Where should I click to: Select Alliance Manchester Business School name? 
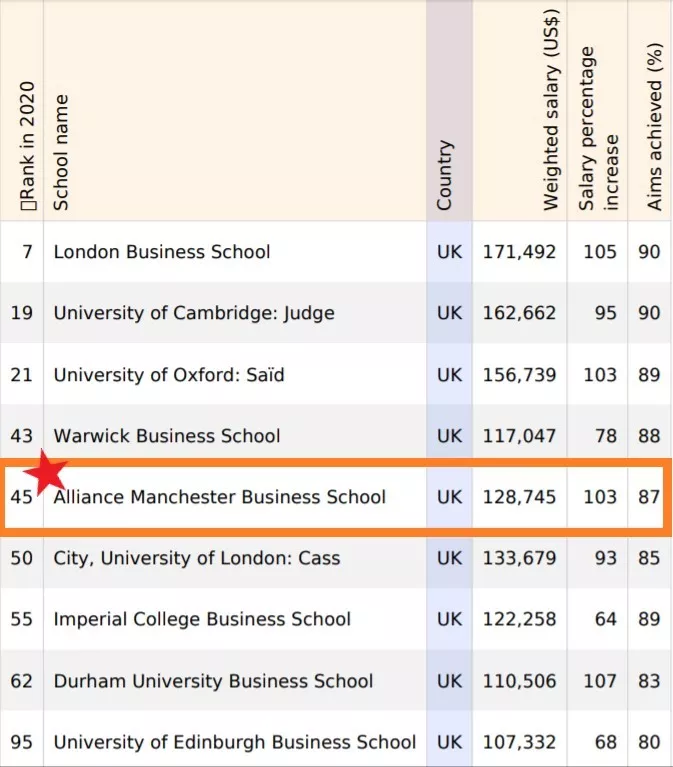219,497
